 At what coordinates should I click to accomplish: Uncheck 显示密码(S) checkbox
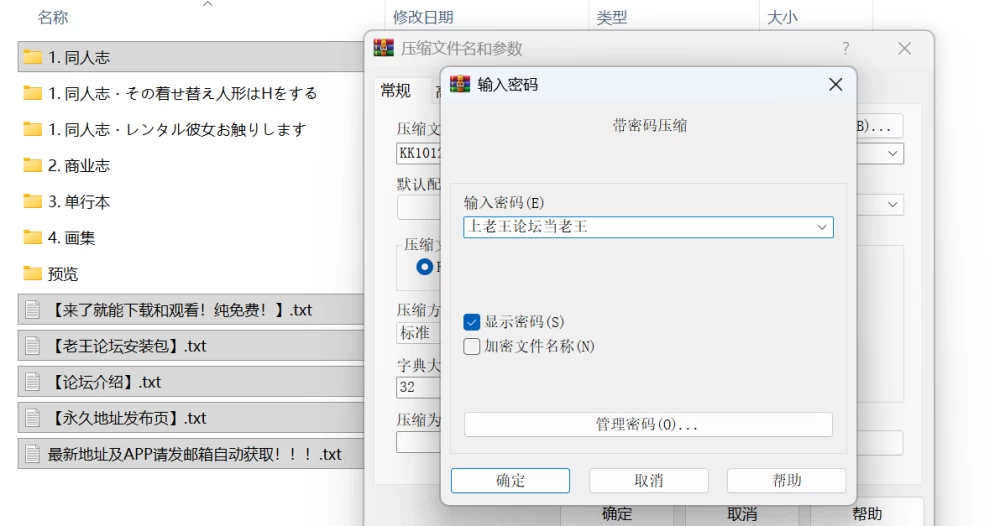click(471, 322)
